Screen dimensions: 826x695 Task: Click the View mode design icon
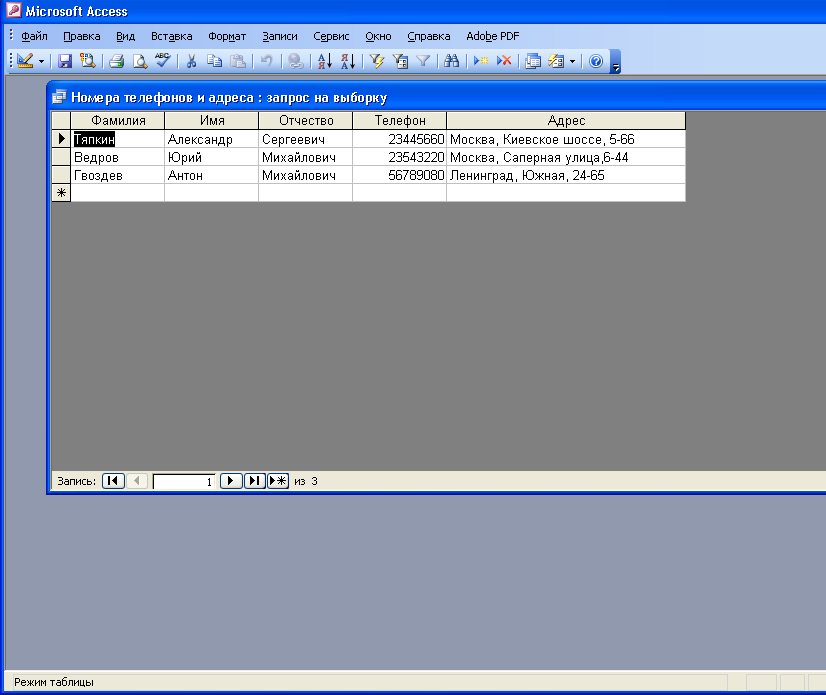click(25, 61)
